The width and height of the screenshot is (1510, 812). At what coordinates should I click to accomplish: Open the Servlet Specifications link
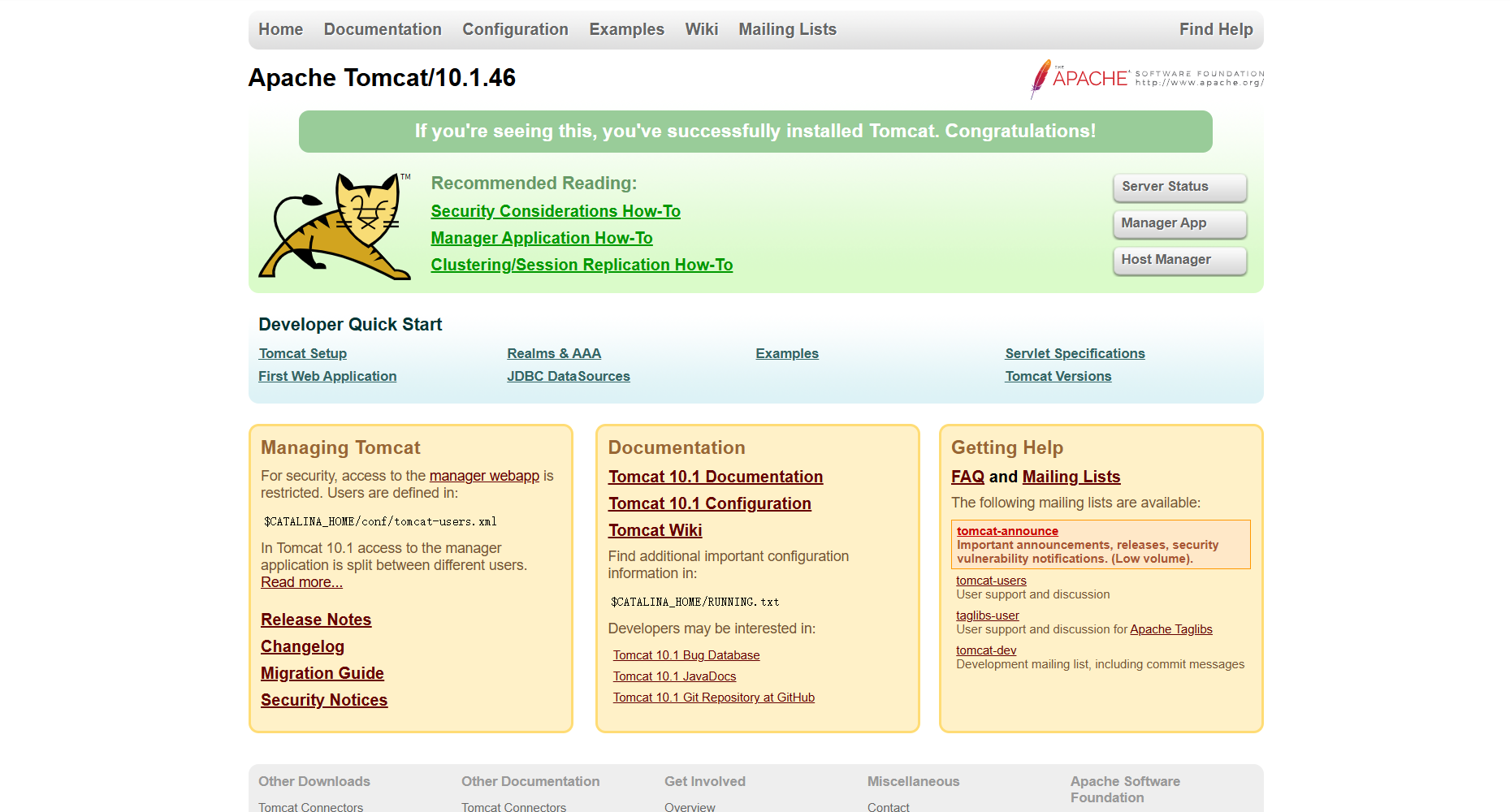click(x=1074, y=353)
